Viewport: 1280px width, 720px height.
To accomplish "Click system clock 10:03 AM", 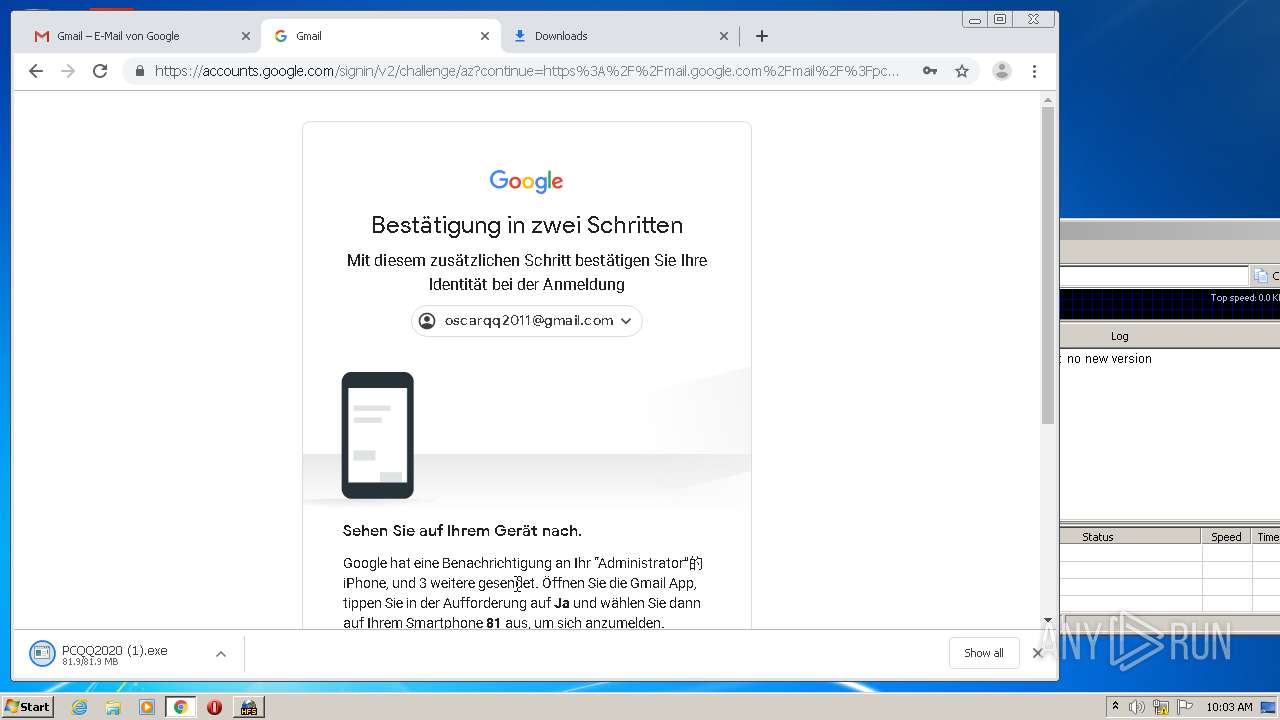I will coord(1229,707).
